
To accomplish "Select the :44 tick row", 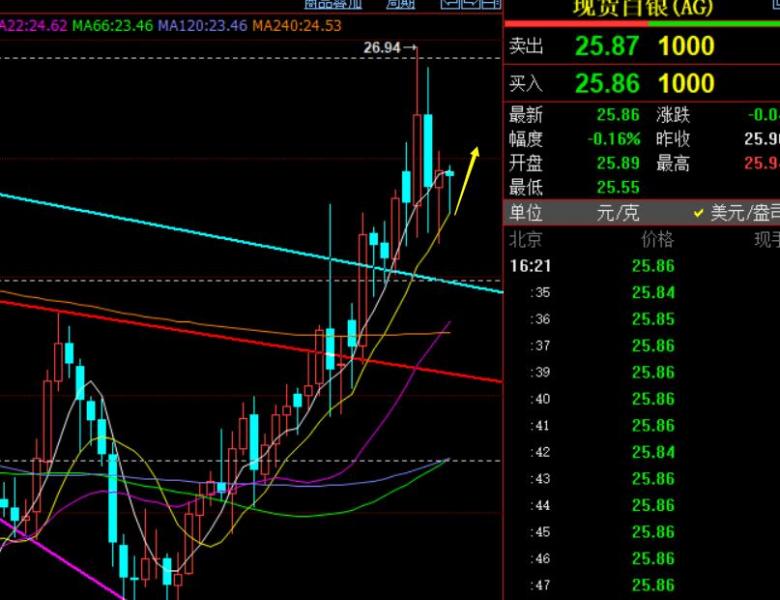I will click(x=642, y=505).
